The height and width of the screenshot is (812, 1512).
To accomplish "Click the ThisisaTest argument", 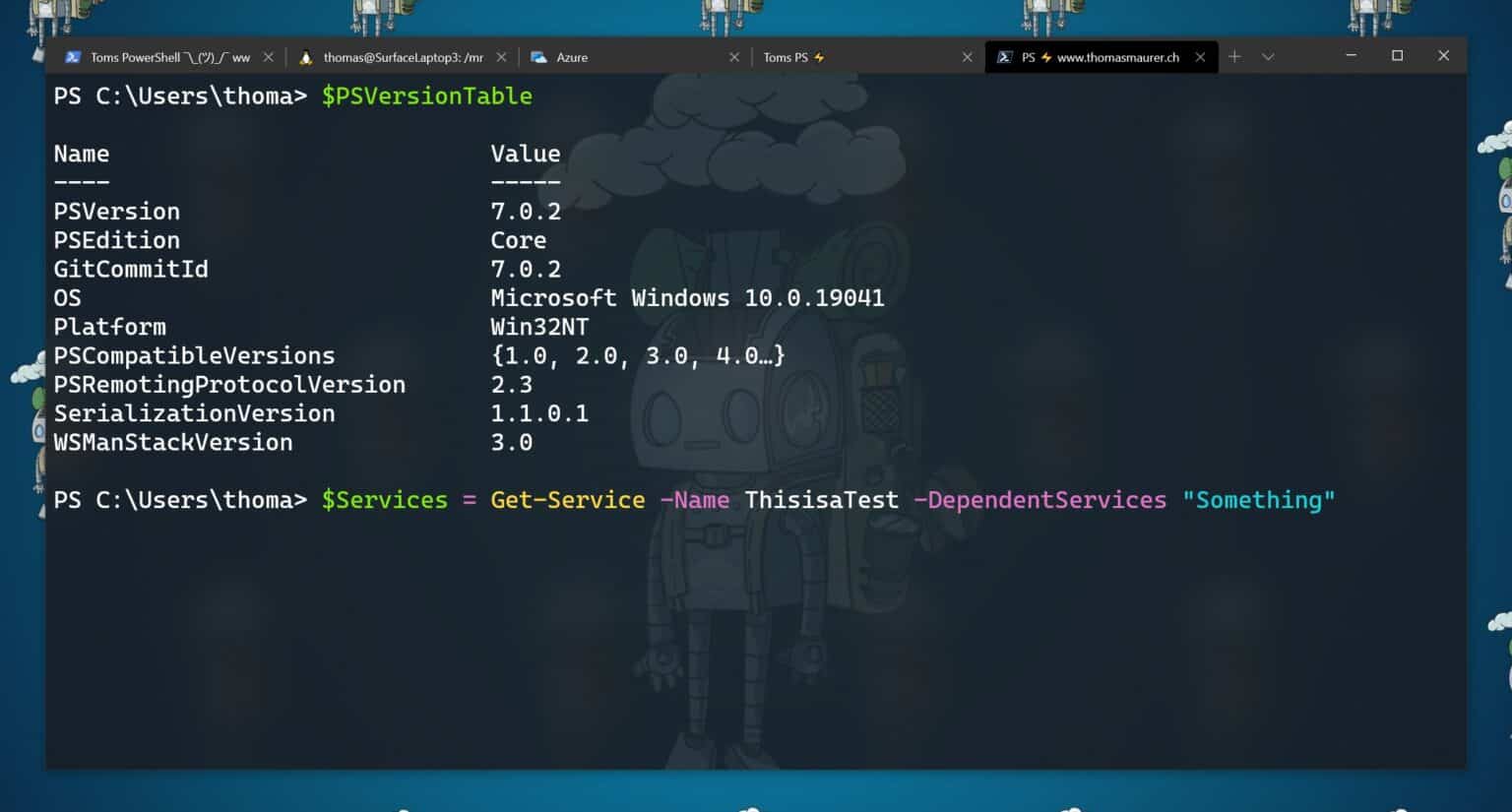I will click(x=822, y=500).
